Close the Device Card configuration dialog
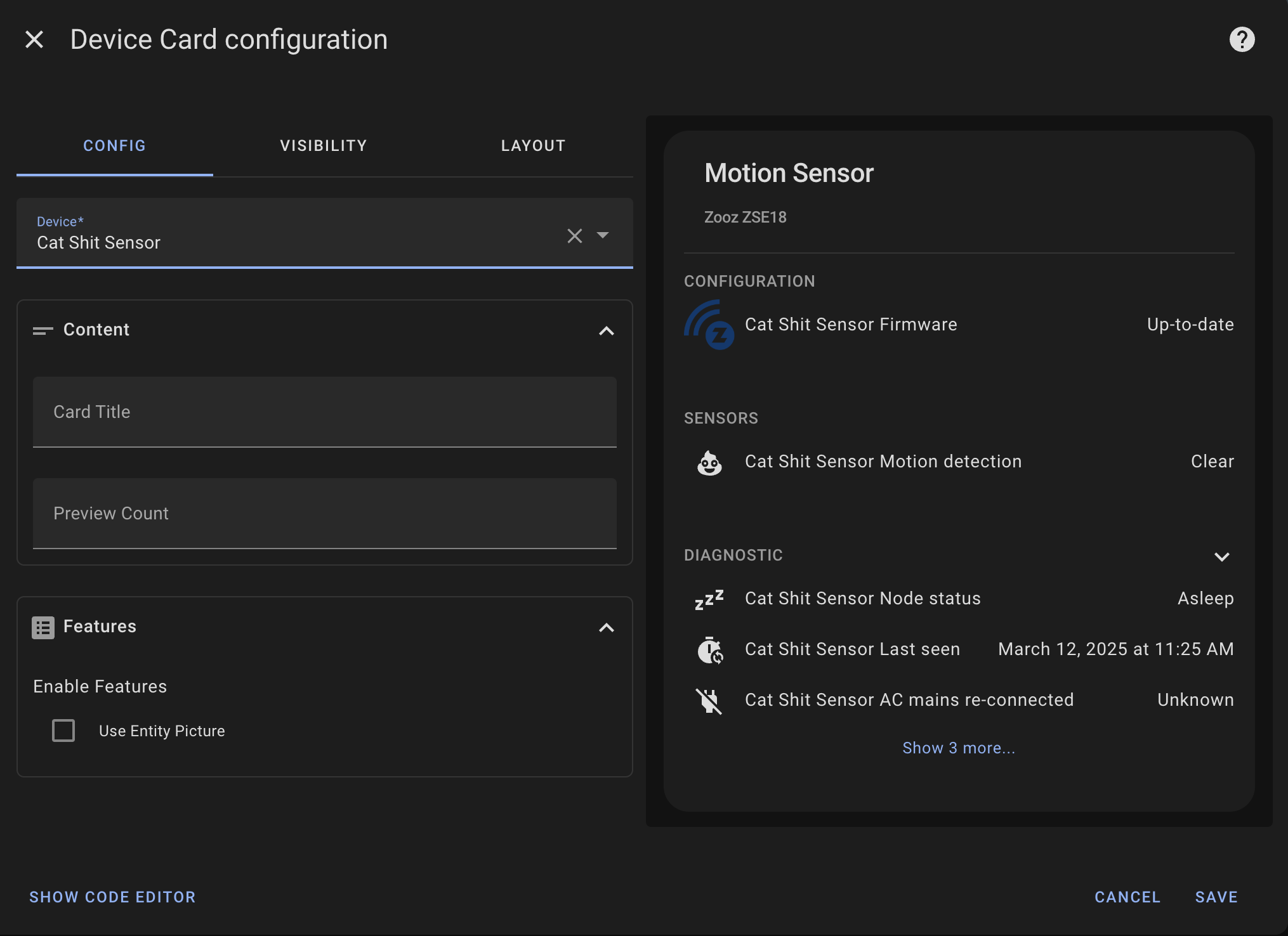 [x=34, y=39]
